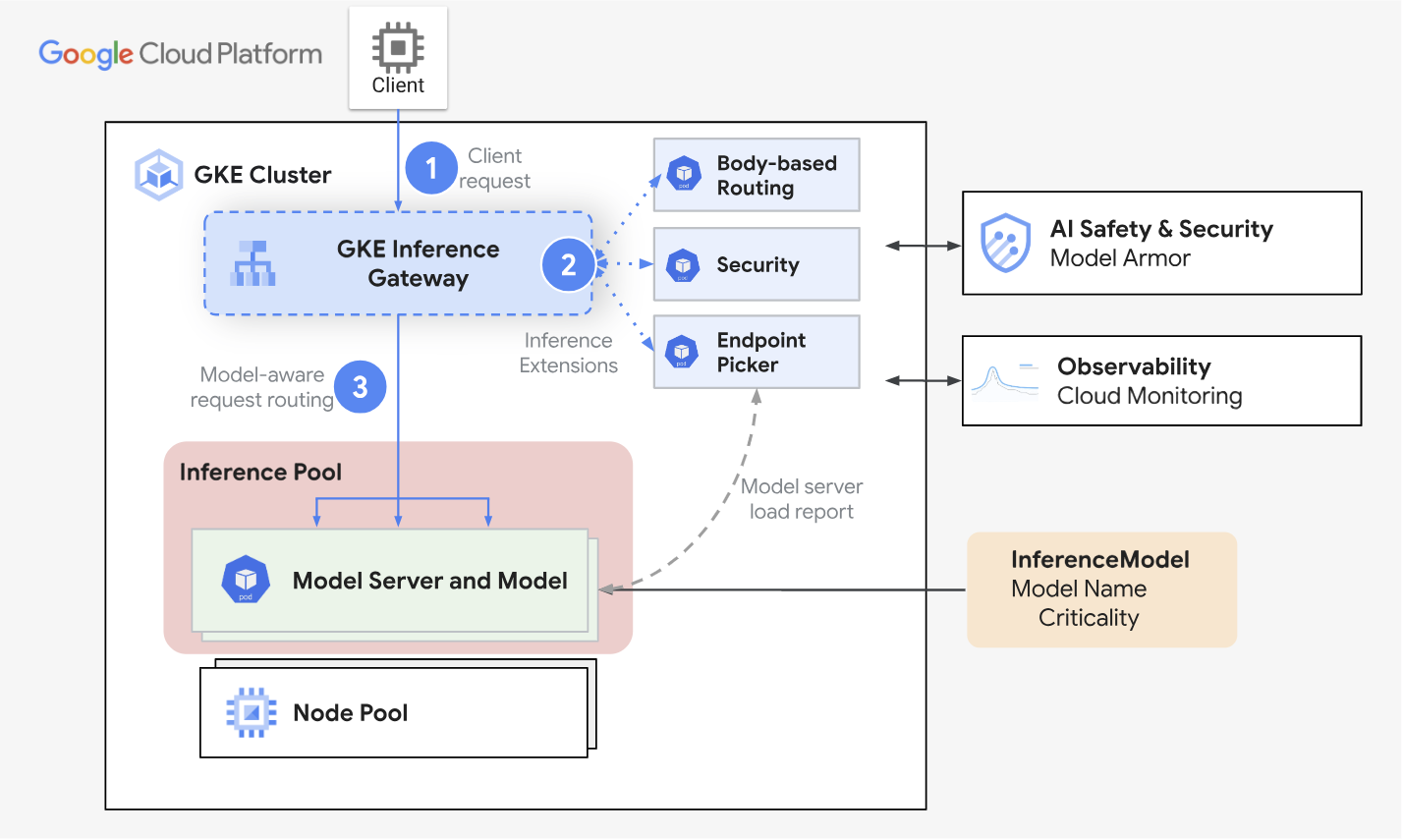Select the Observability heading text
Screen dimensions: 1403x840
coord(1134,366)
